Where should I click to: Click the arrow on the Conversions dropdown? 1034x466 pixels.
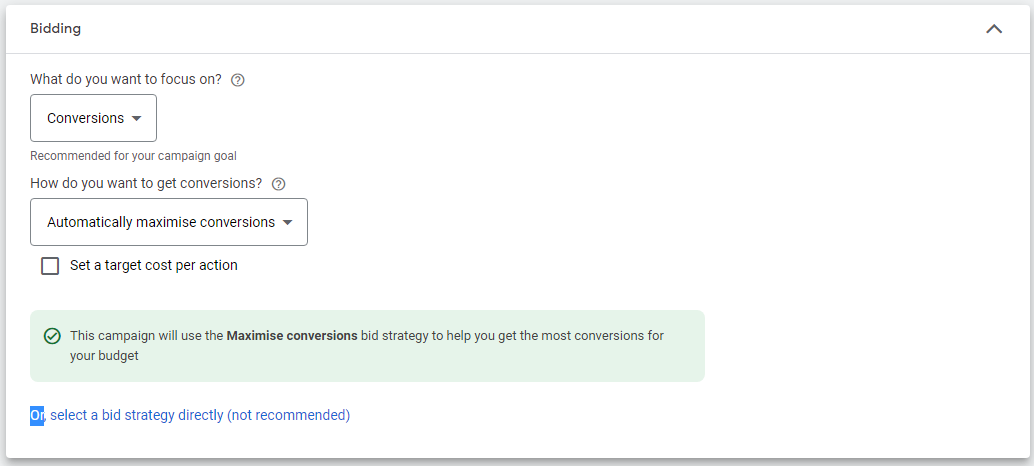coord(137,119)
